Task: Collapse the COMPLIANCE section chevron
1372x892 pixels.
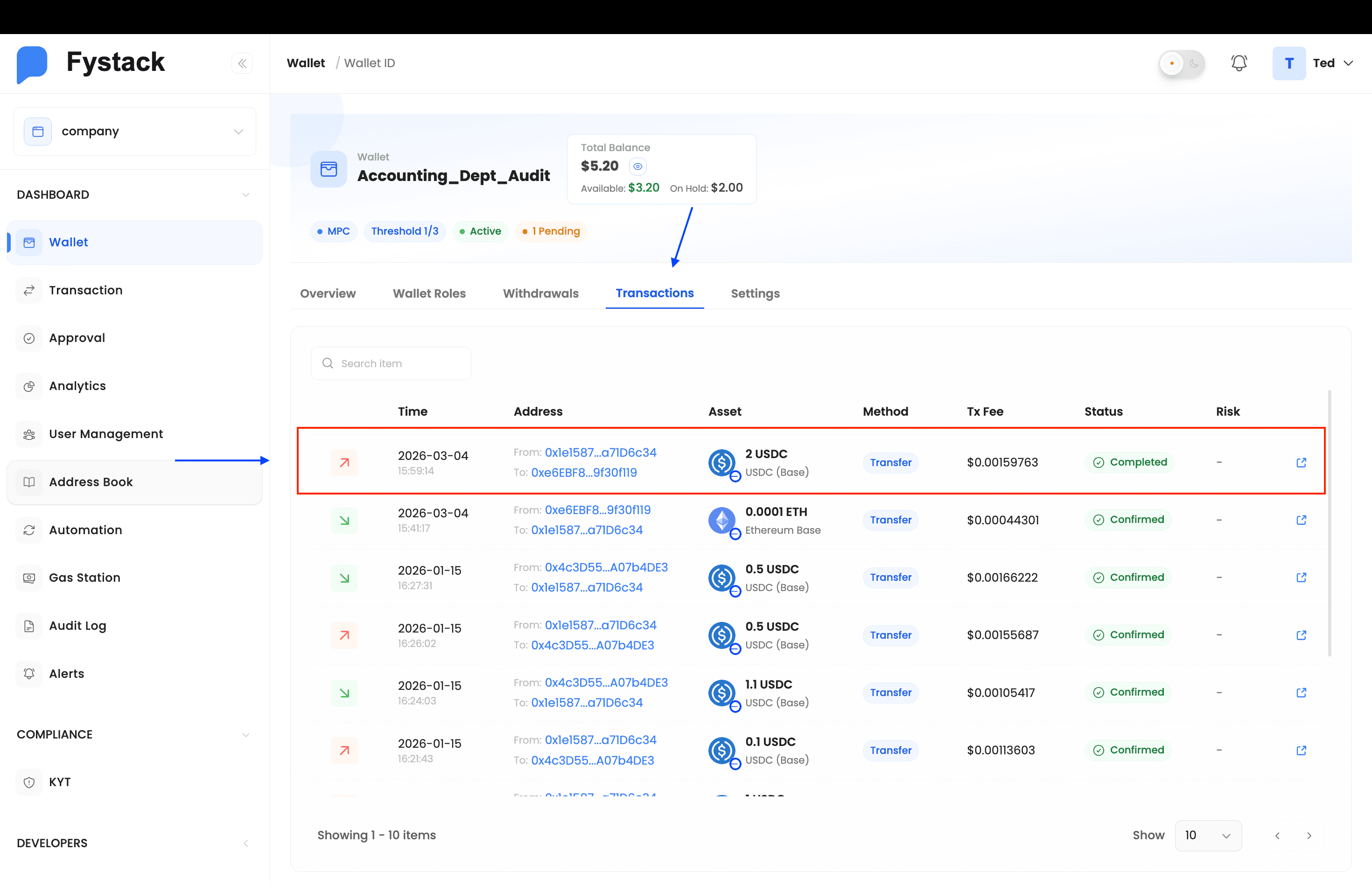Action: [246, 735]
